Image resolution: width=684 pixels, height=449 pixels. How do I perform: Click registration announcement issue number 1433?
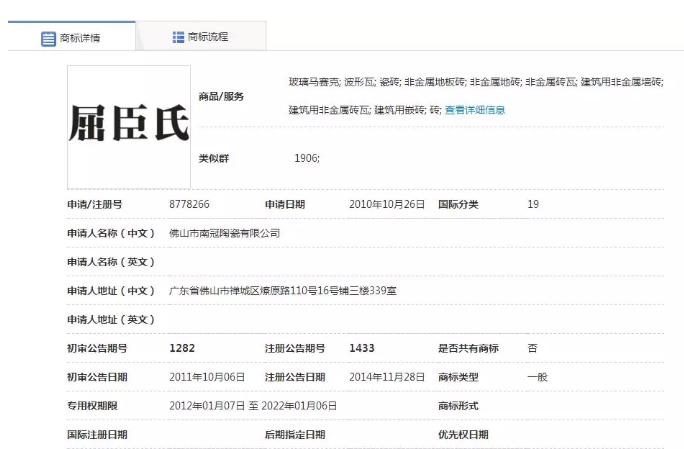coord(362,348)
